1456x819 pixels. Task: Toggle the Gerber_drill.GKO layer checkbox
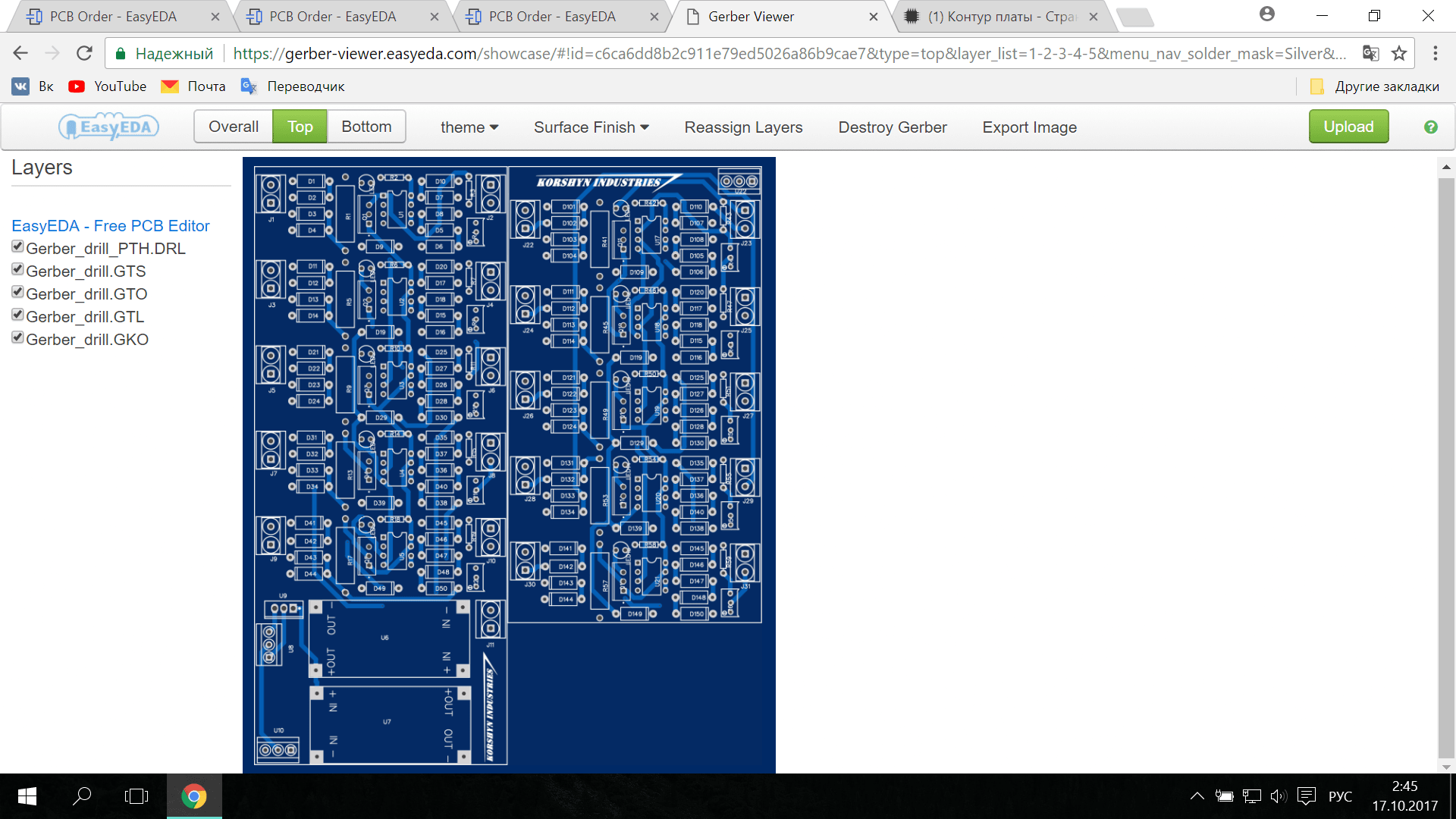(17, 338)
